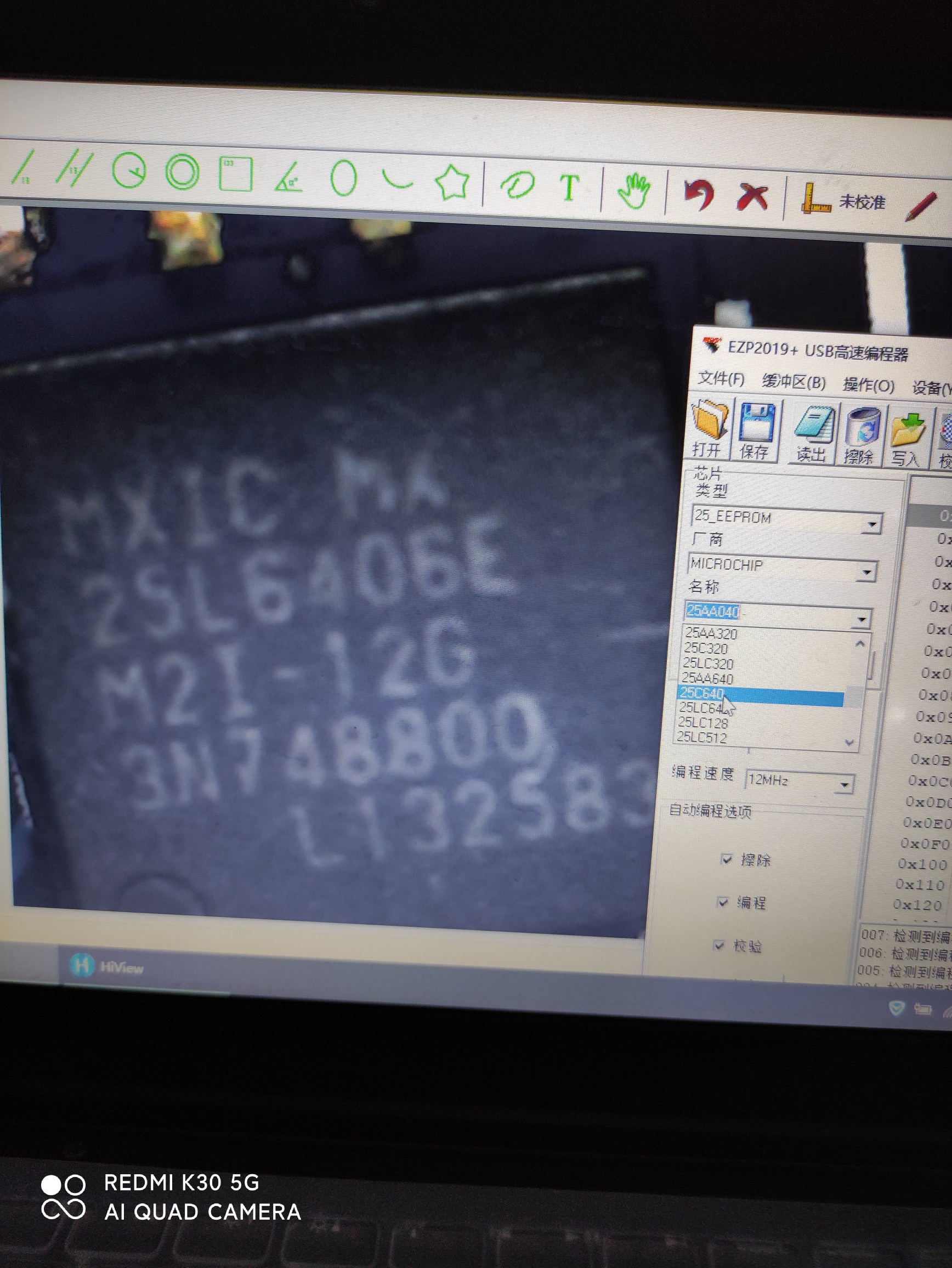Viewport: 952px width, 1268px height.
Task: Select the ellipse drawing tool
Action: pos(343,178)
